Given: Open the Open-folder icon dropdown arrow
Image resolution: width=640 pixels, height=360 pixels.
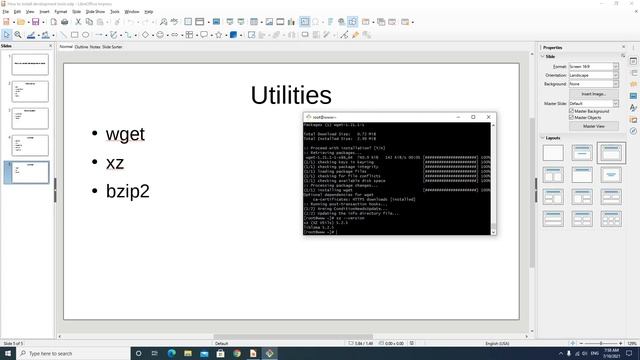Looking at the screenshot, I should (29, 22).
